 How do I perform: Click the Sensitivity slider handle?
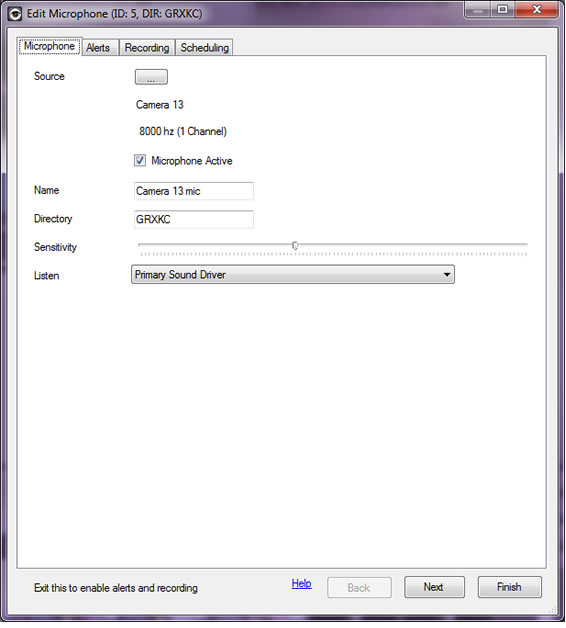coord(295,245)
